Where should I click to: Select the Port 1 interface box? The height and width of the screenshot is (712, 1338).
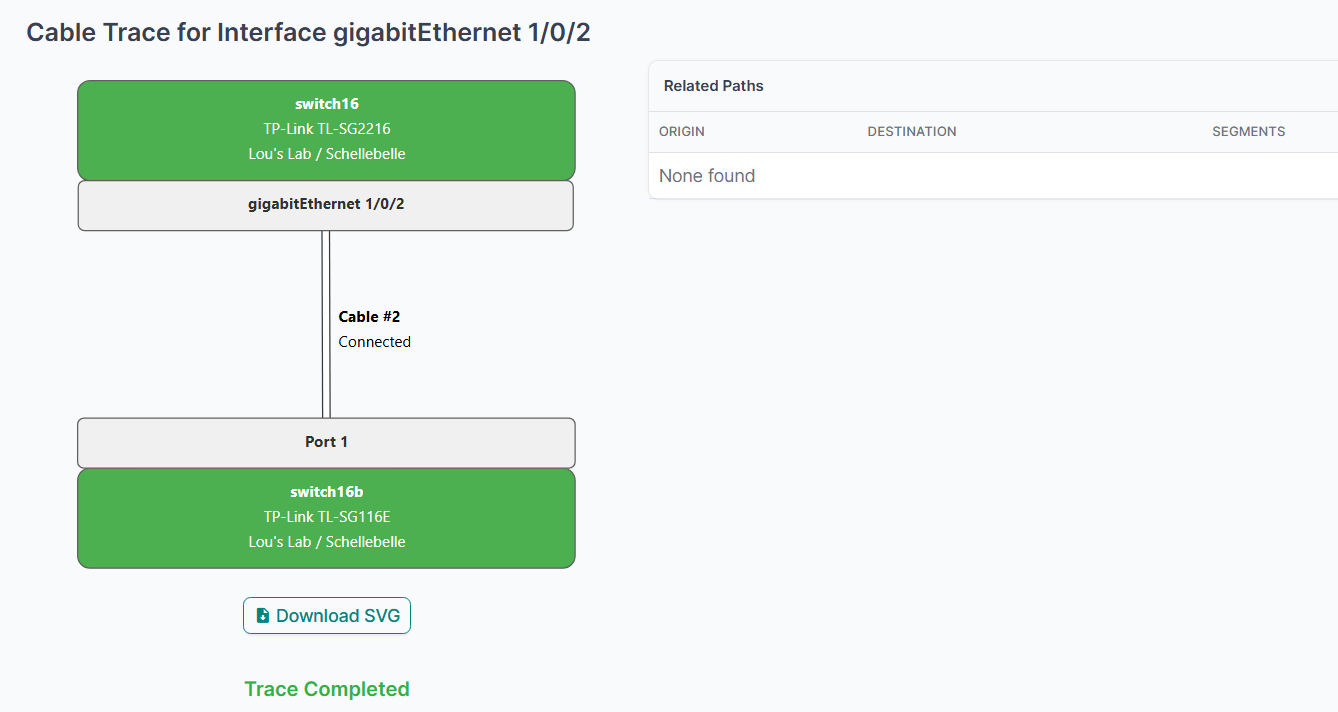point(326,442)
